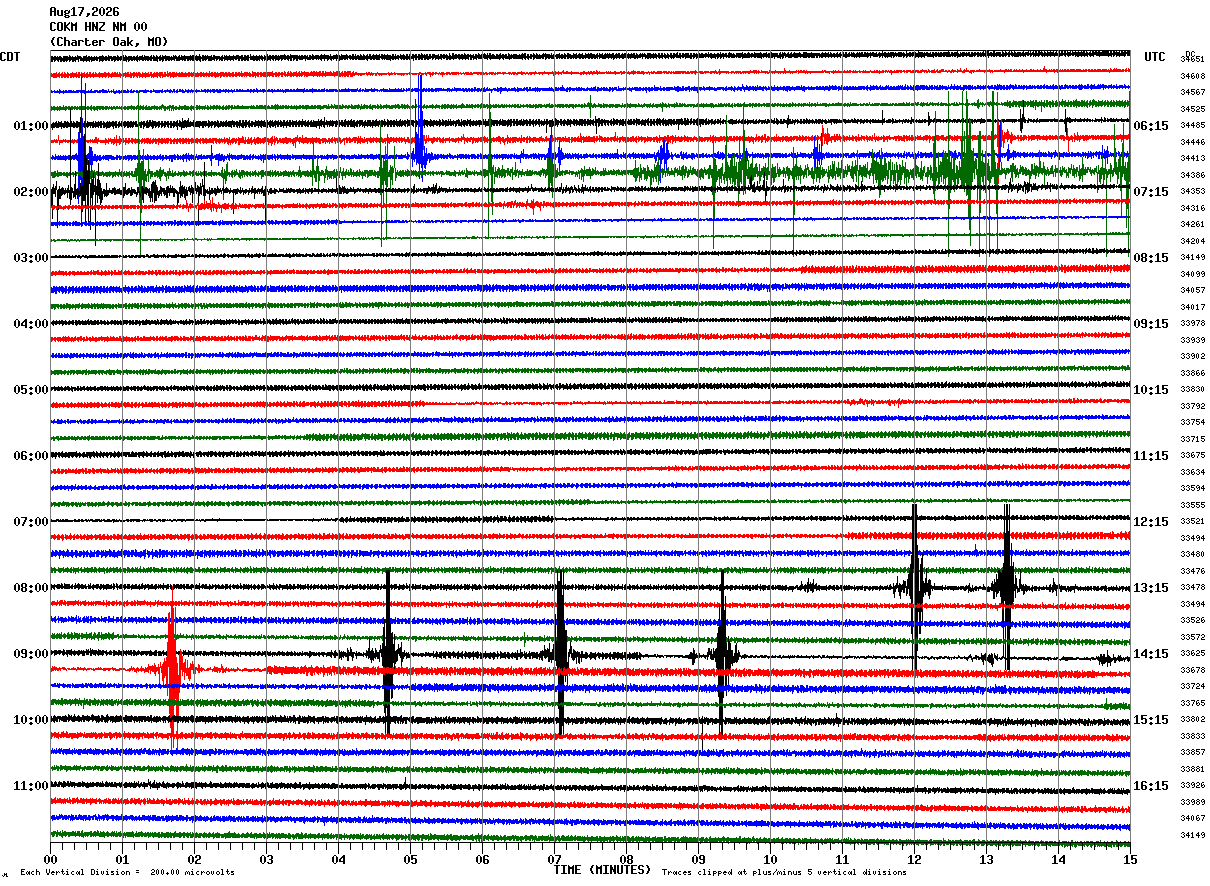Click the Each Vertical Division scale note
The image size is (1210, 886).
click(127, 873)
